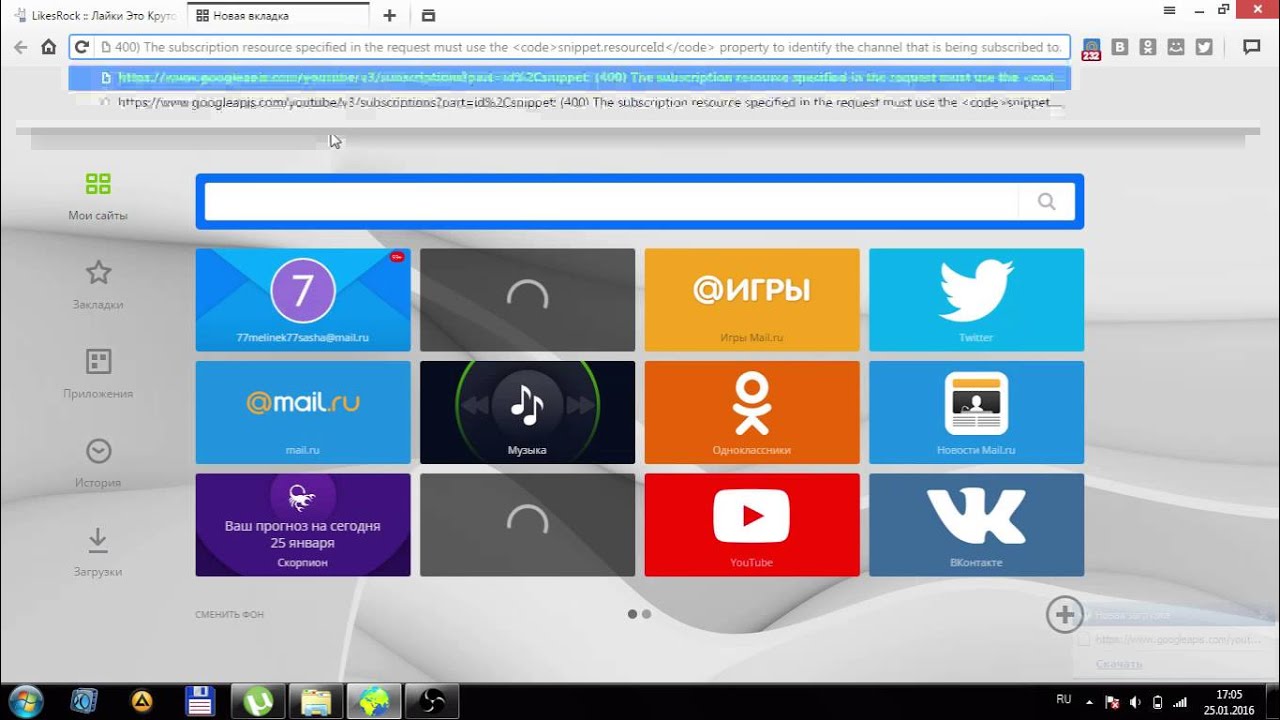The width and height of the screenshot is (1280, 720).
Task: Open the browser home page icon
Action: click(48, 47)
